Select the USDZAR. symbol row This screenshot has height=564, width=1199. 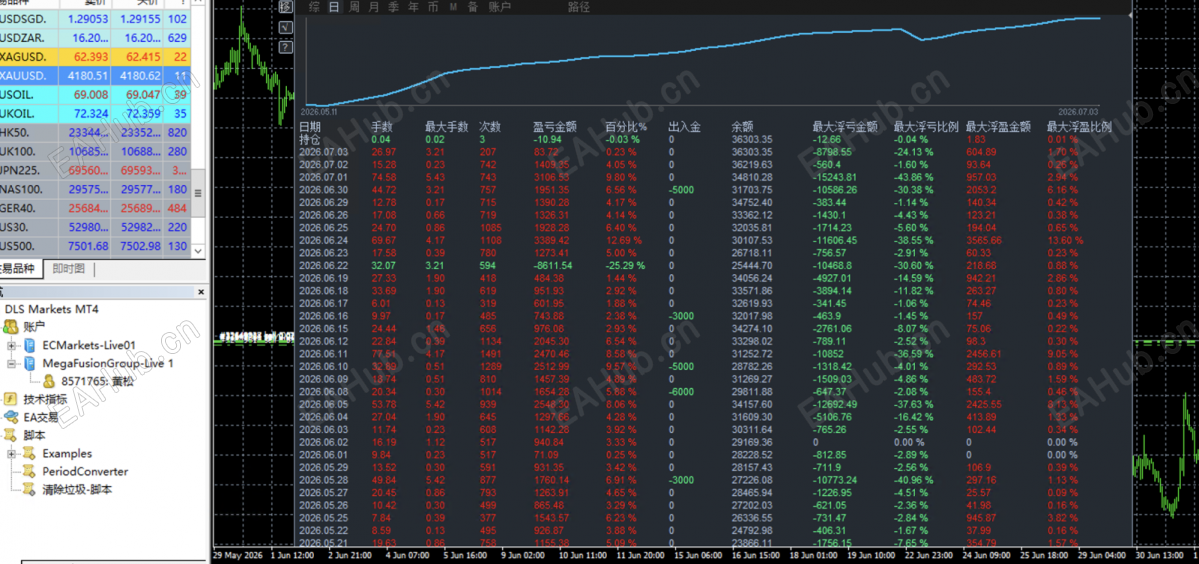(x=94, y=37)
